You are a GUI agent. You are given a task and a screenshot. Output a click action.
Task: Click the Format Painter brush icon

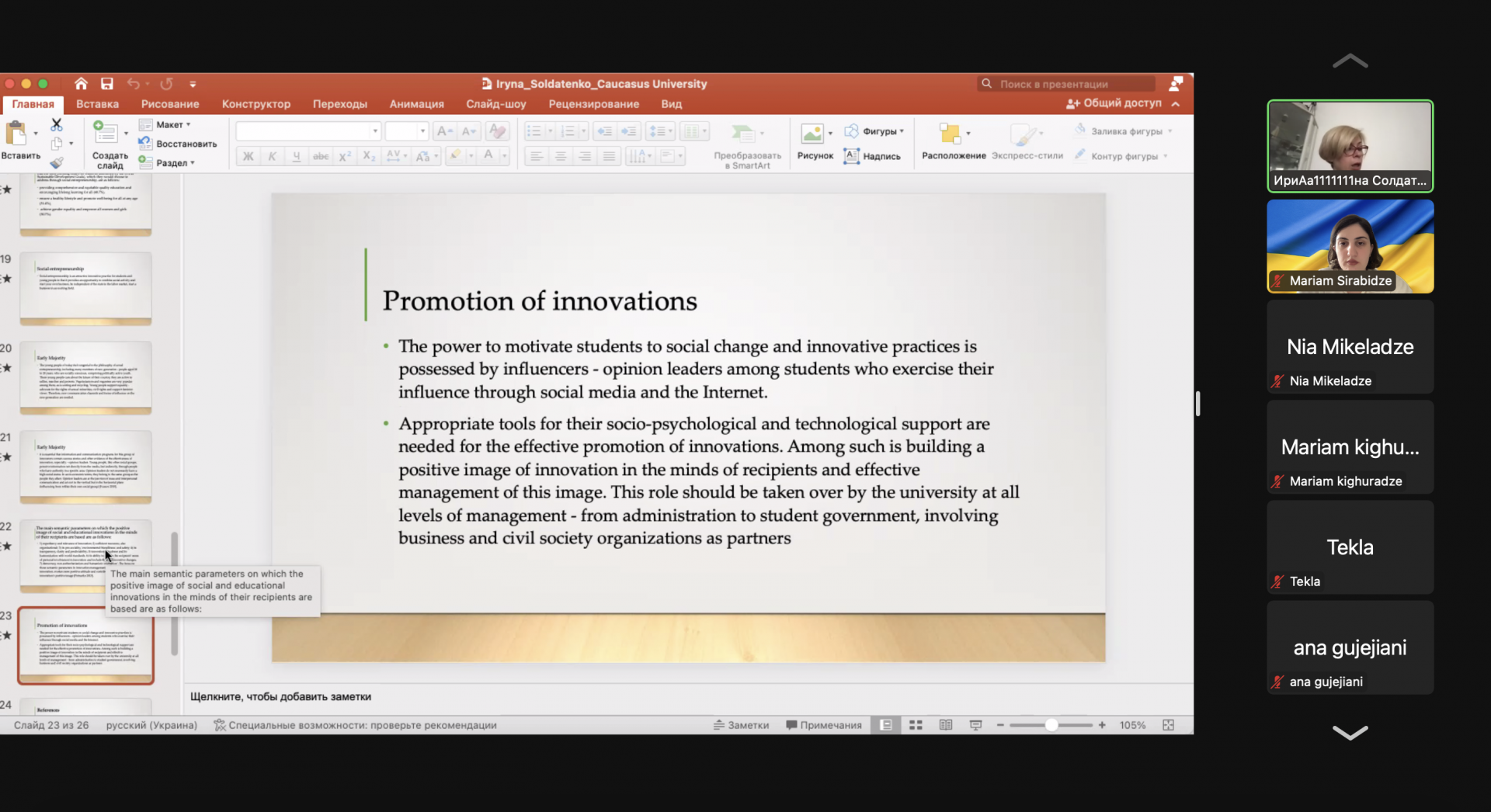coord(57,162)
